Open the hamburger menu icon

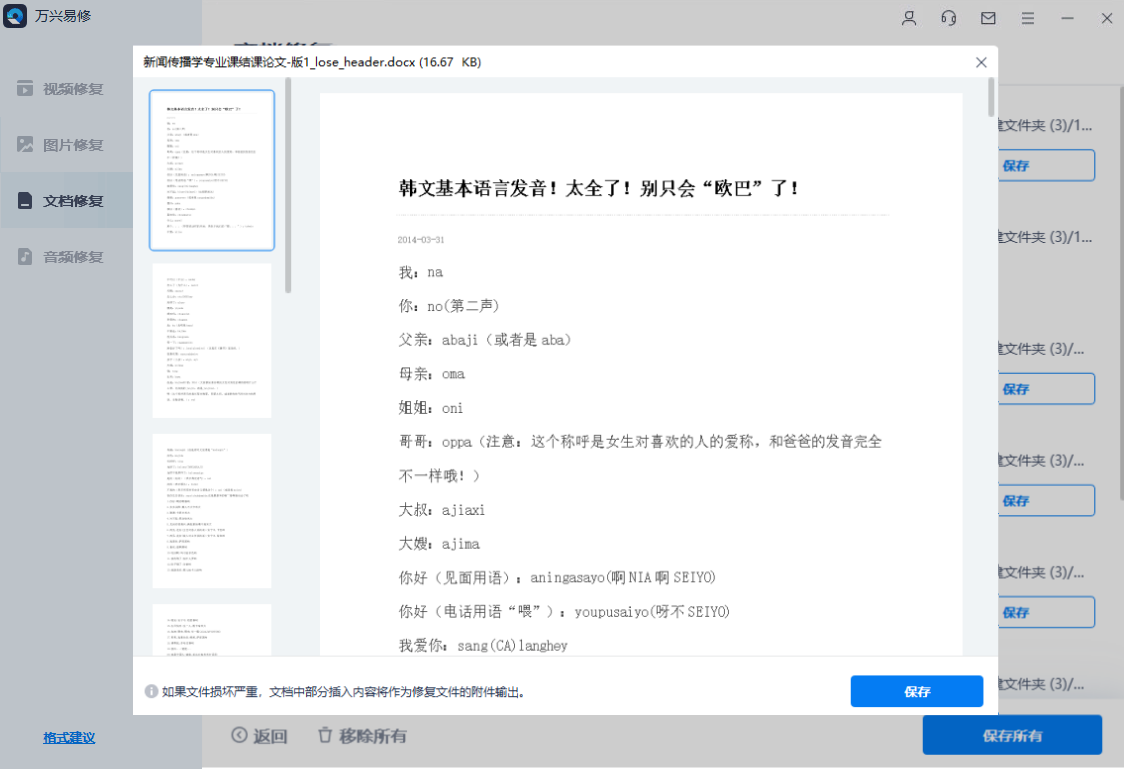[x=1028, y=18]
